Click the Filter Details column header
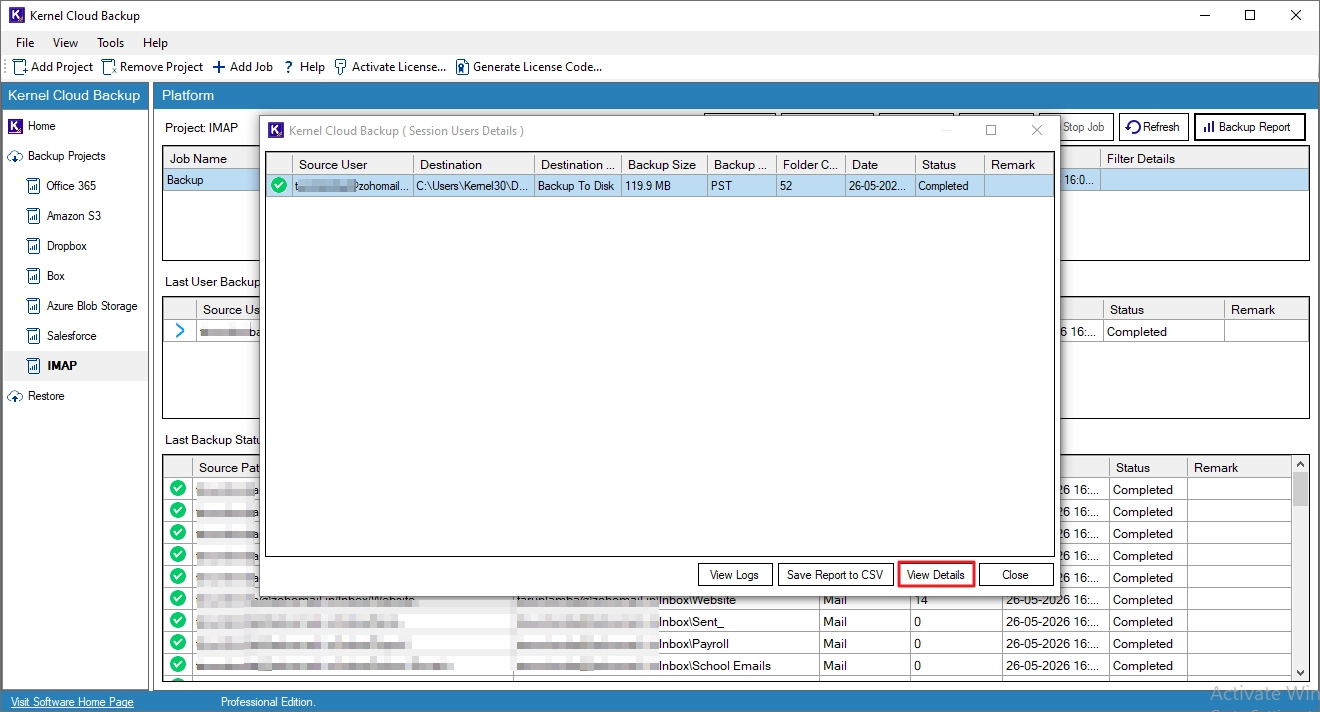The width and height of the screenshot is (1320, 712). (1204, 159)
